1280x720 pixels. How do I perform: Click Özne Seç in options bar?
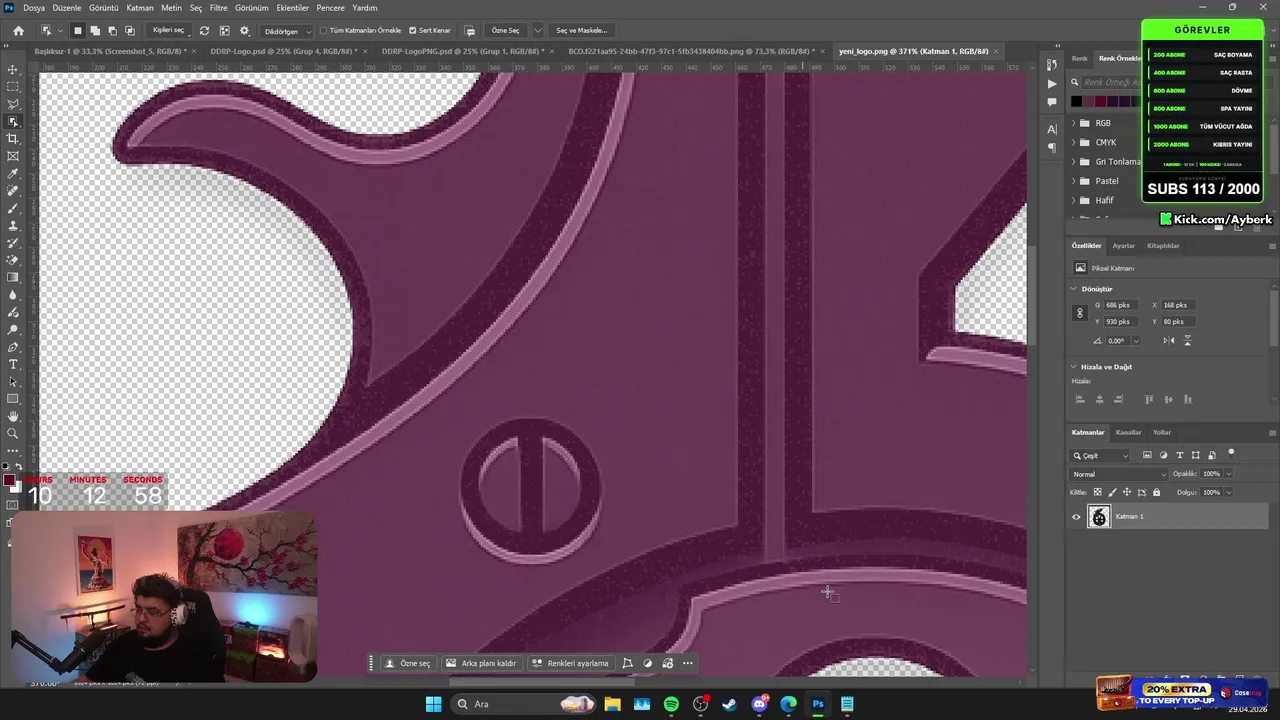505,30
